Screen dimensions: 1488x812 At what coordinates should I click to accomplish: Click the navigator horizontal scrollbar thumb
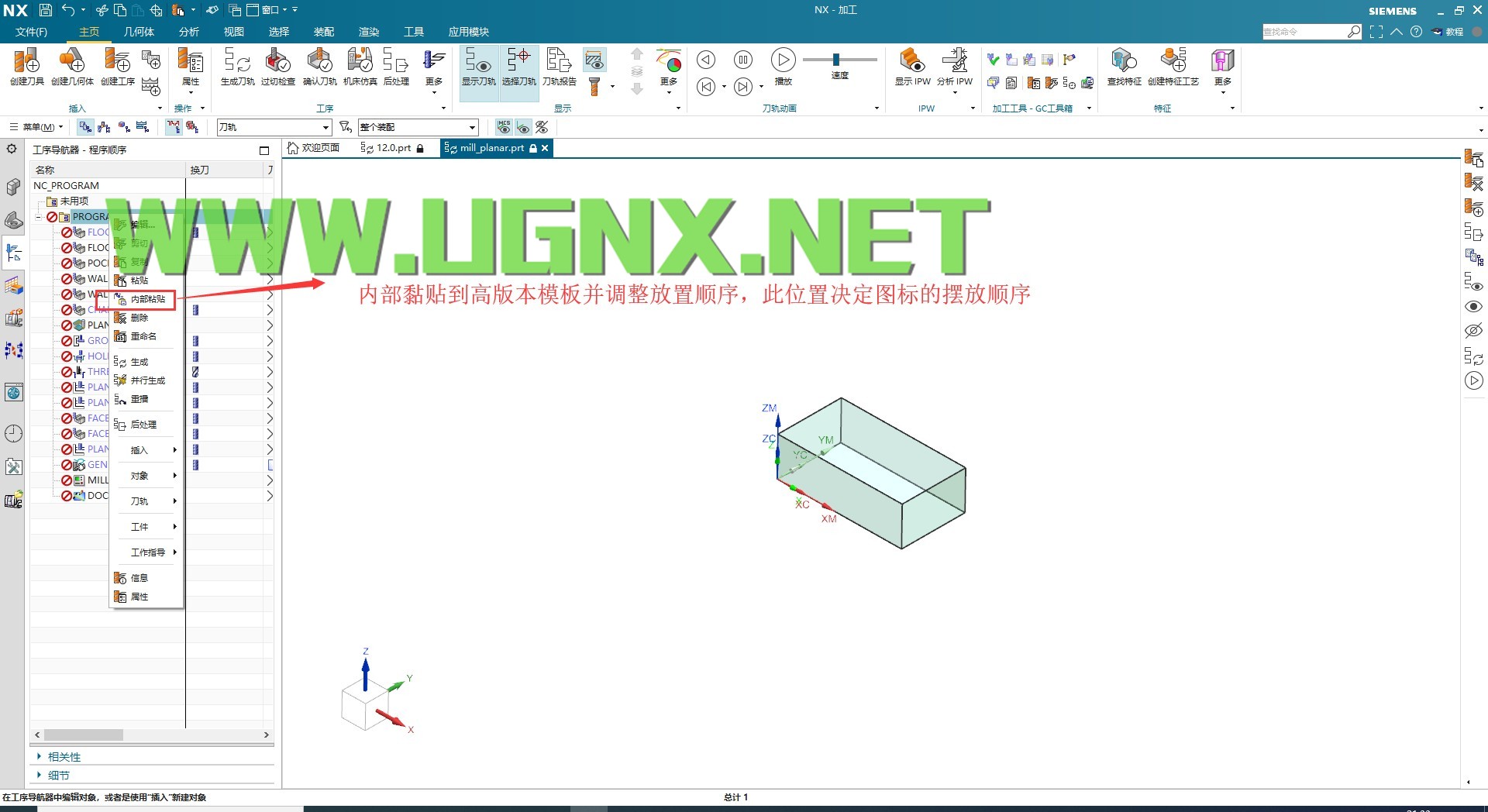[84, 735]
